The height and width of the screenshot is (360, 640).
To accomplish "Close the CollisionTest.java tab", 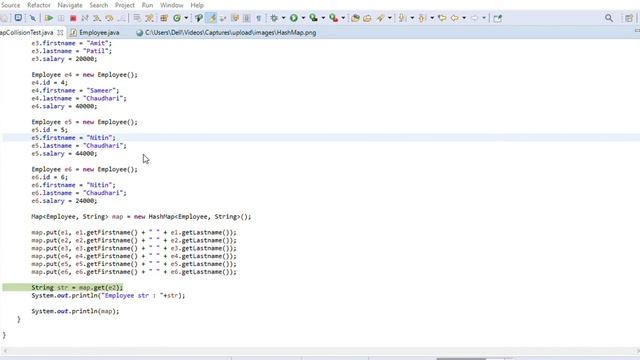I will [60, 32].
